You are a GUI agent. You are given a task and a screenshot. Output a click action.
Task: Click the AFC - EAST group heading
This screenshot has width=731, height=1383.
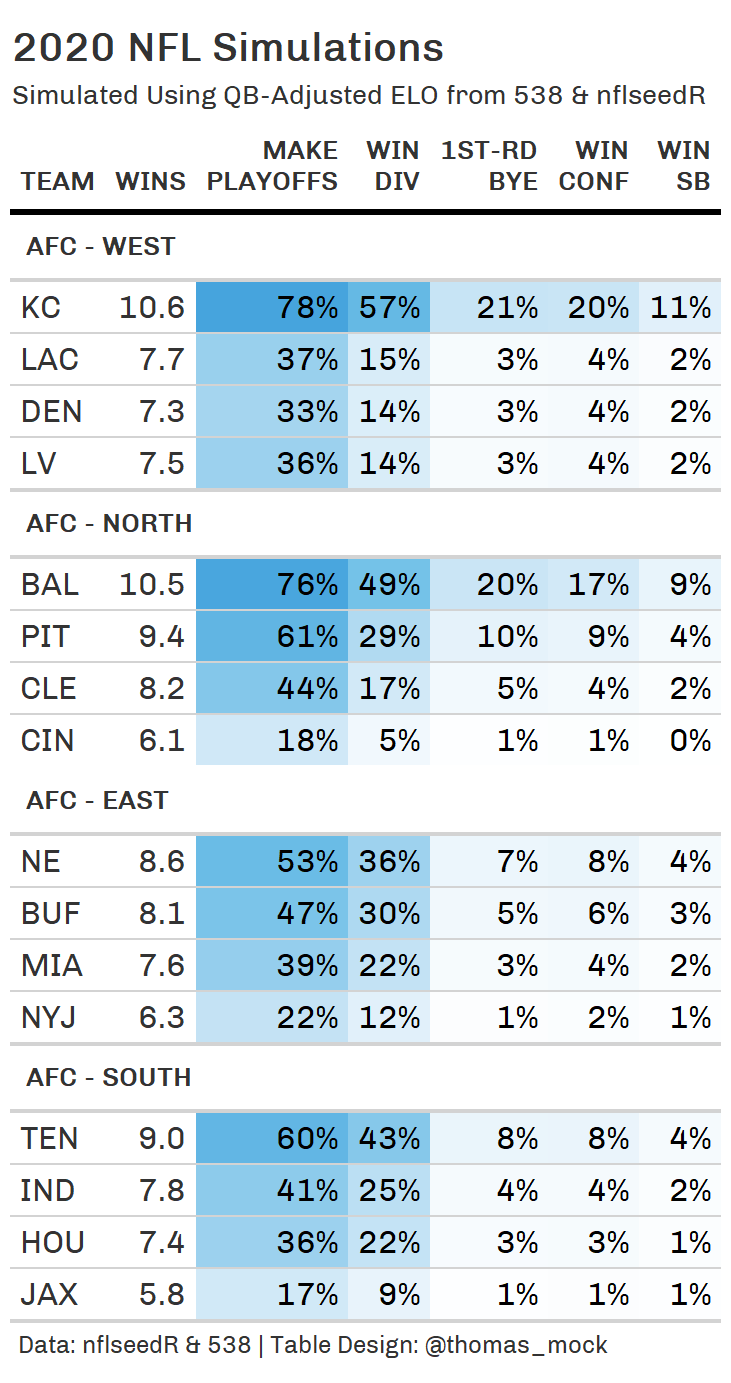pyautogui.click(x=97, y=800)
